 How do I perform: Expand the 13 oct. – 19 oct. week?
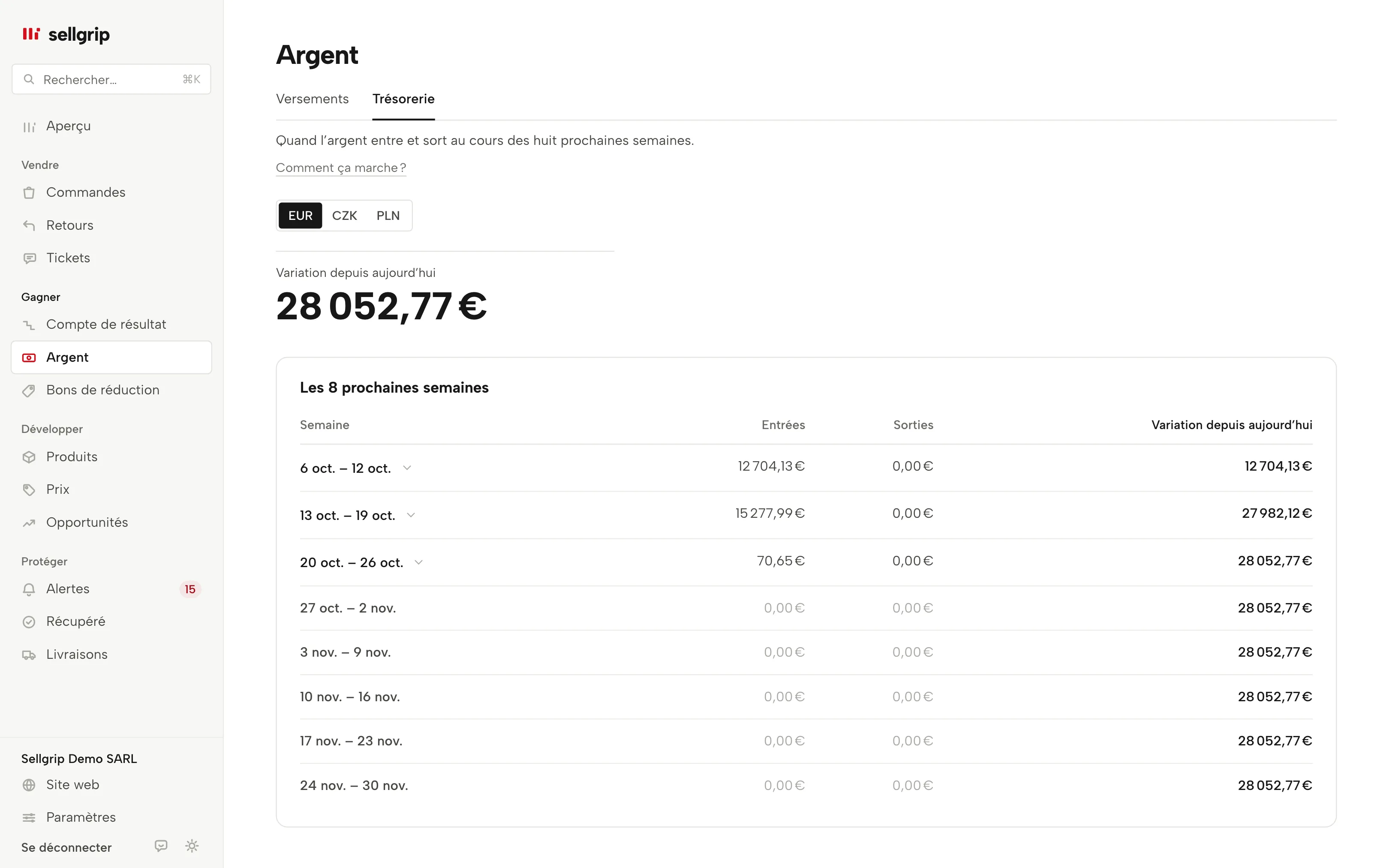[411, 515]
